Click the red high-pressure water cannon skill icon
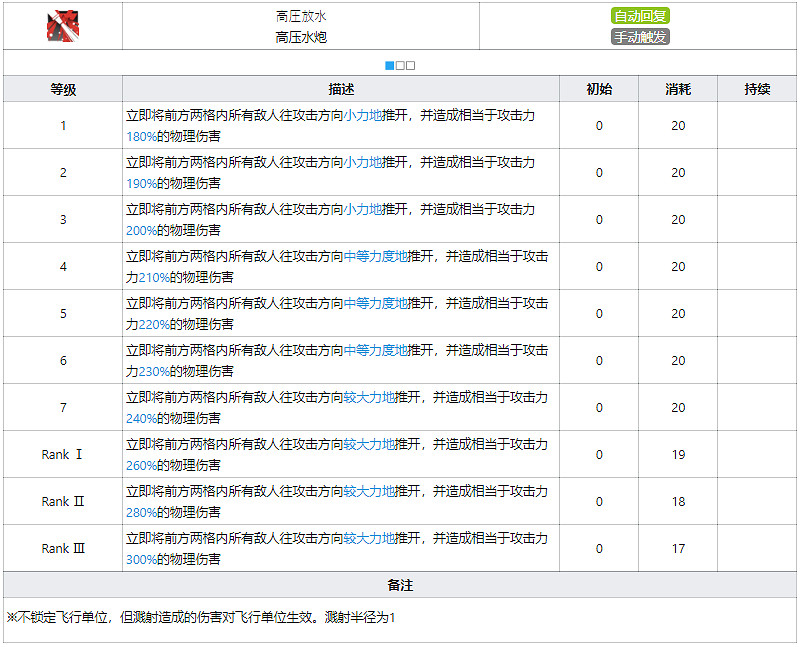801x647 pixels. (x=62, y=26)
